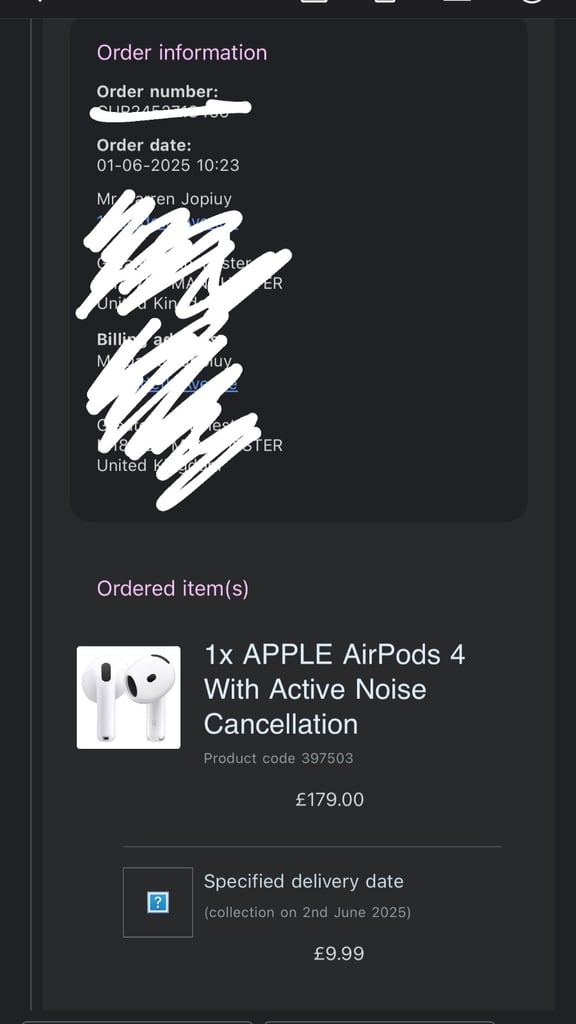The image size is (576, 1024).
Task: Tap the blue question mark delivery icon
Action: tap(158, 903)
